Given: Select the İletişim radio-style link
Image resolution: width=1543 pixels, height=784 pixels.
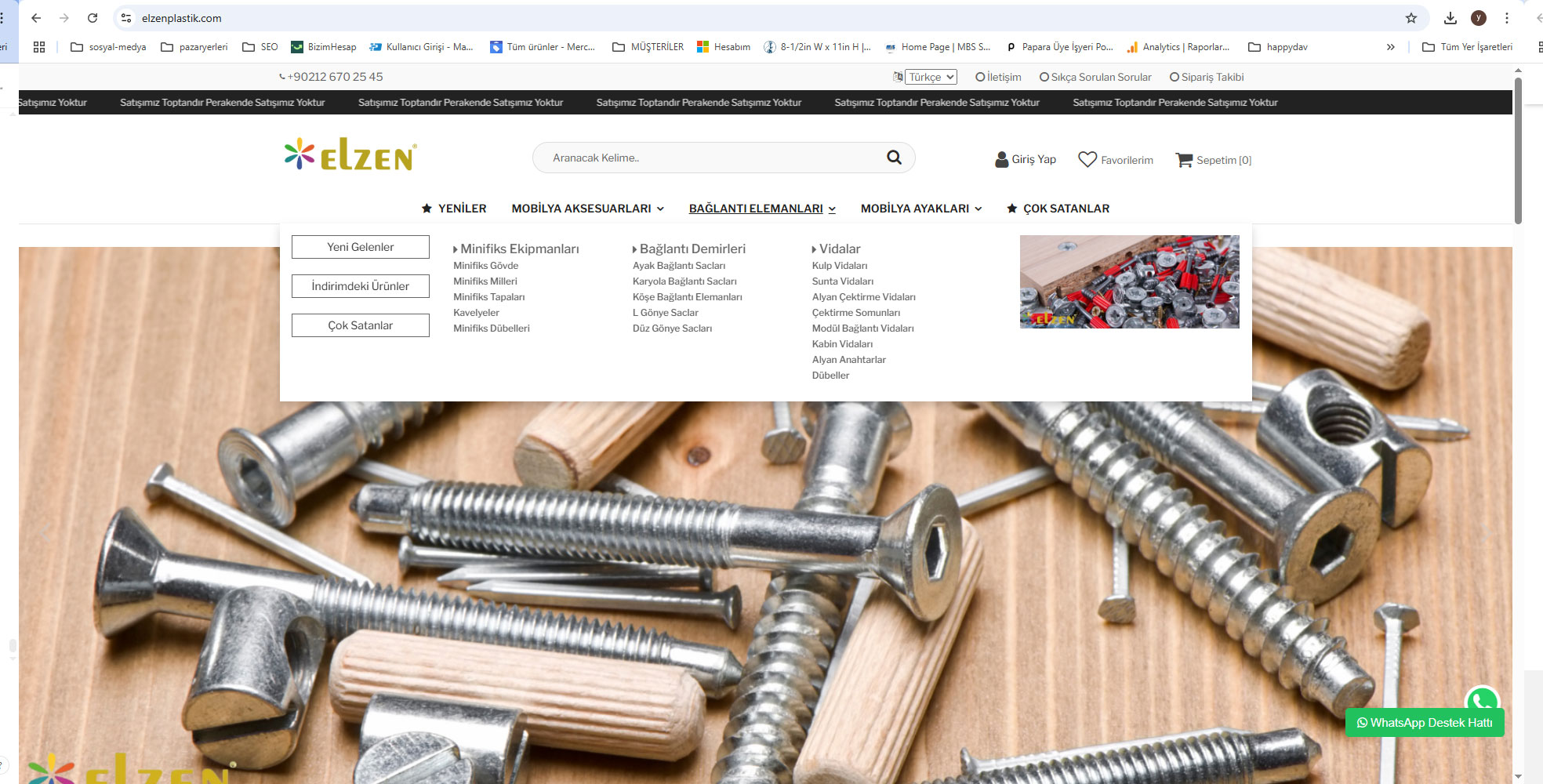Looking at the screenshot, I should coord(998,77).
